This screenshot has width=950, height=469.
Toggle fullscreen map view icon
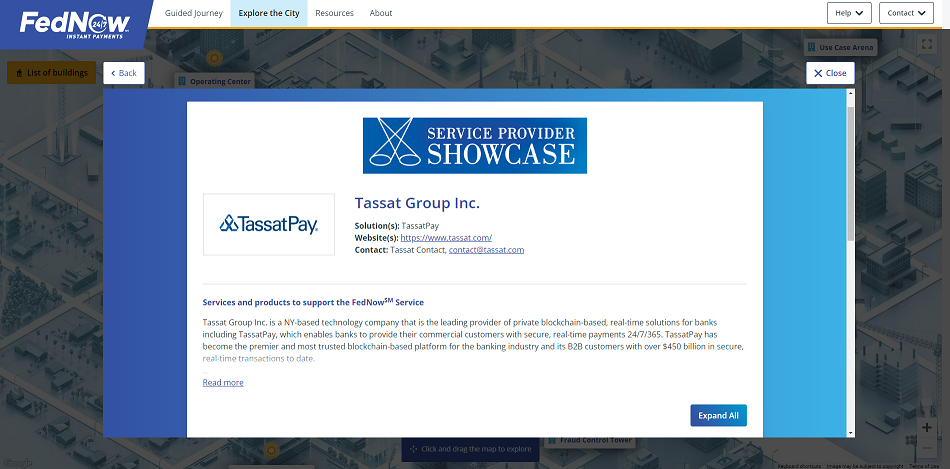point(927,44)
